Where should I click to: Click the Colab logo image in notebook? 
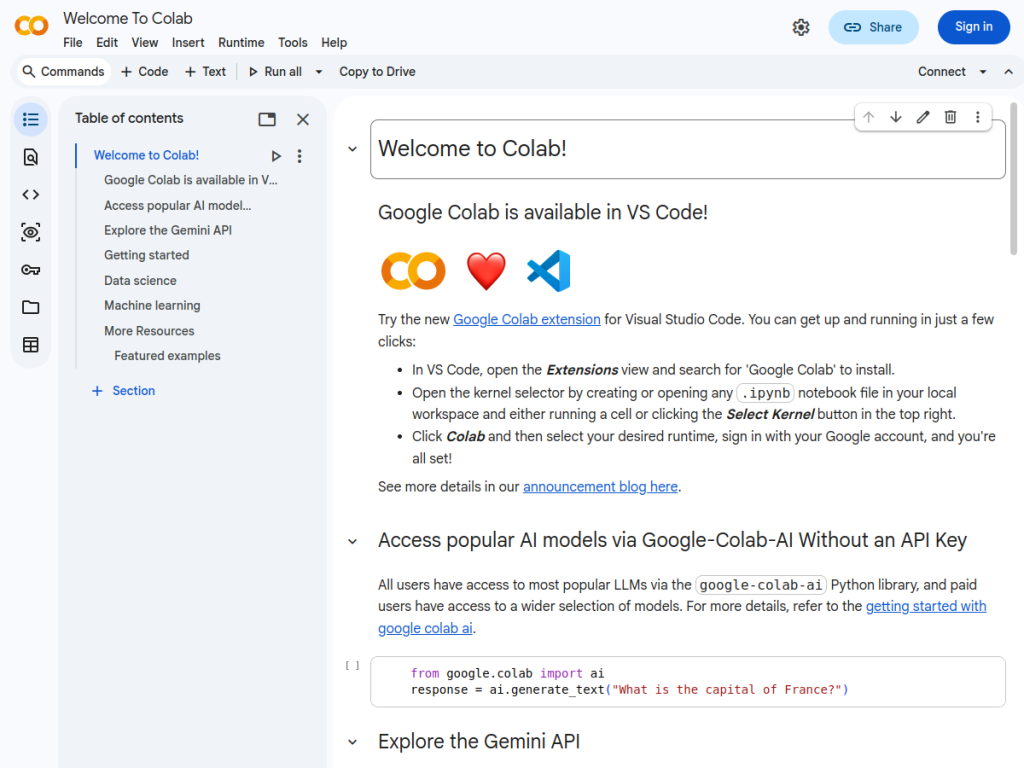tap(413, 271)
